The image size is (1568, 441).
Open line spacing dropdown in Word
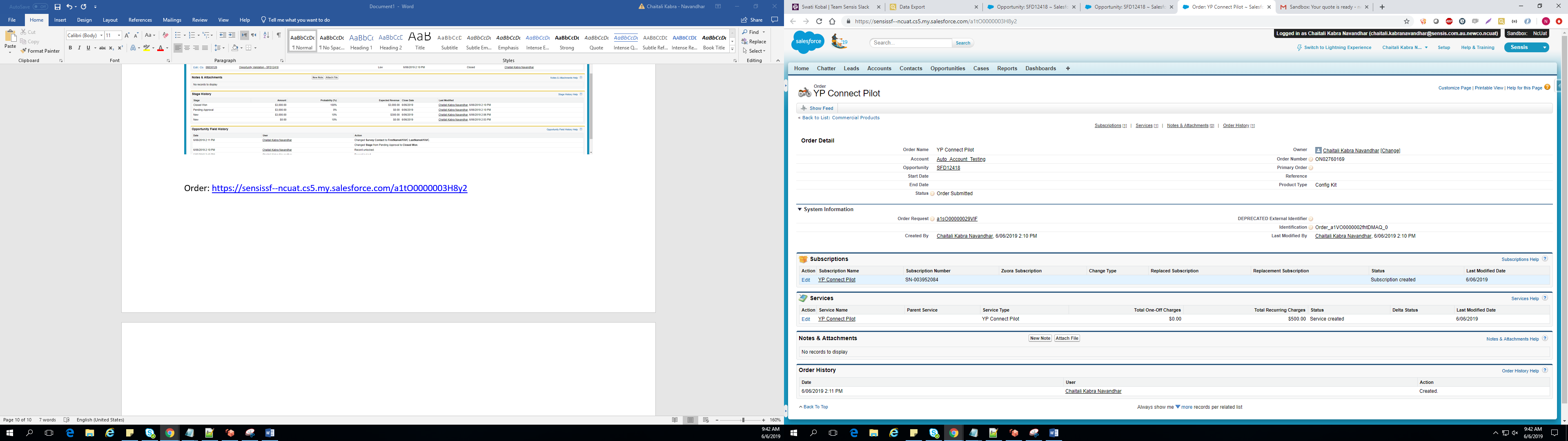click(x=220, y=48)
